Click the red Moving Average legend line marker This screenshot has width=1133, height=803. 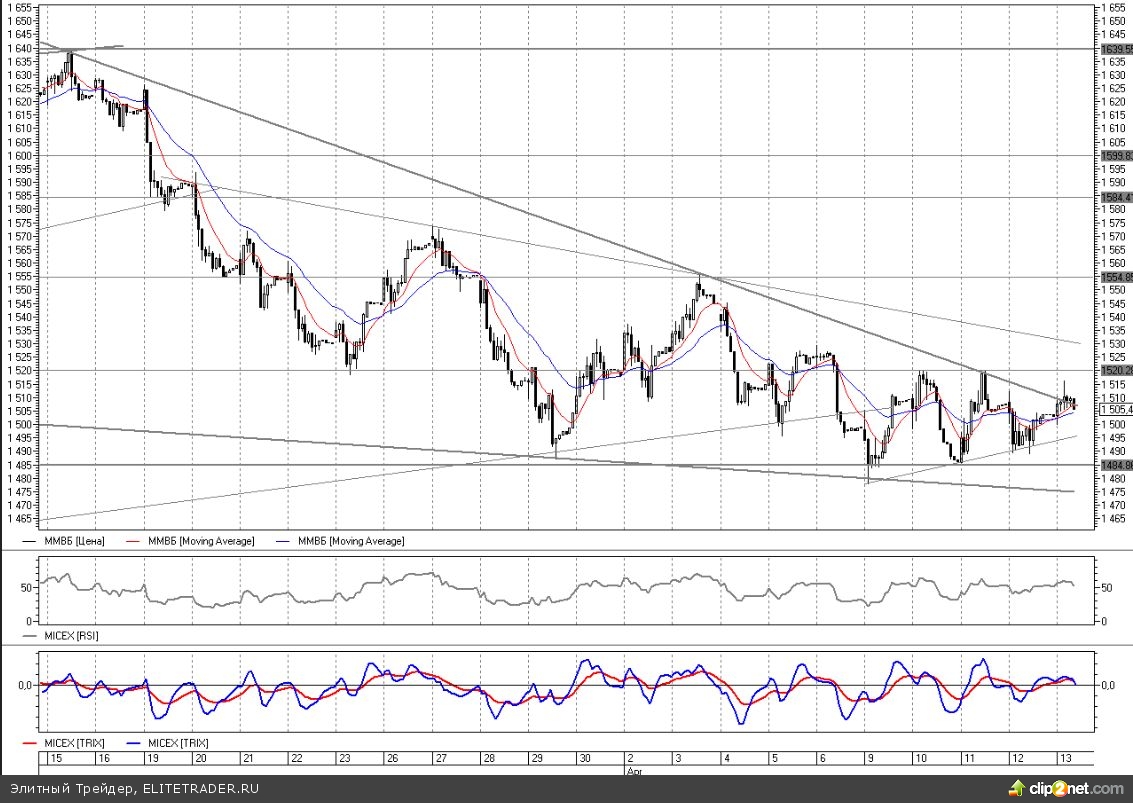coord(133,541)
